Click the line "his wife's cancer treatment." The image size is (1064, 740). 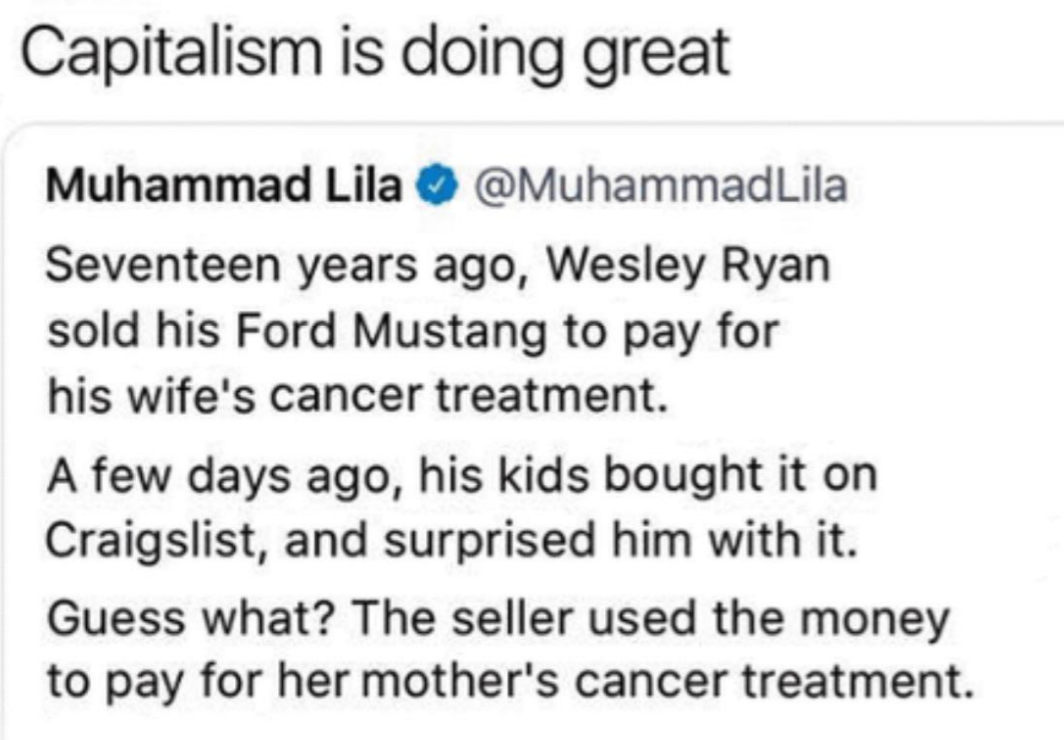[357, 398]
